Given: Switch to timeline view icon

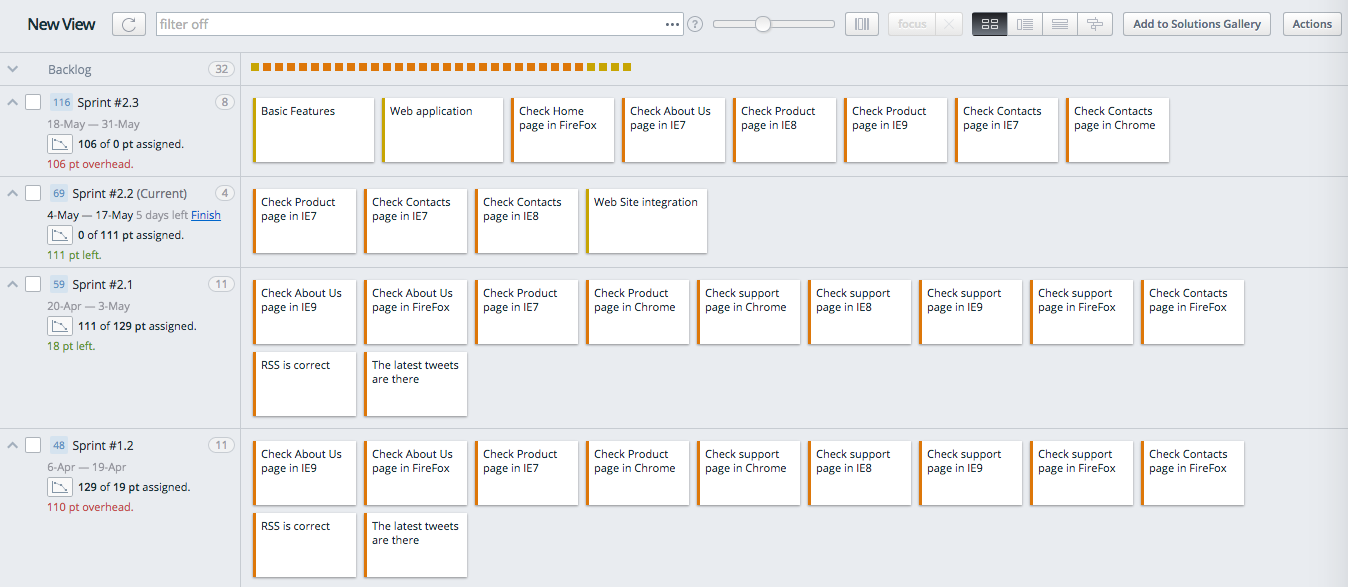Looking at the screenshot, I should coord(1095,24).
